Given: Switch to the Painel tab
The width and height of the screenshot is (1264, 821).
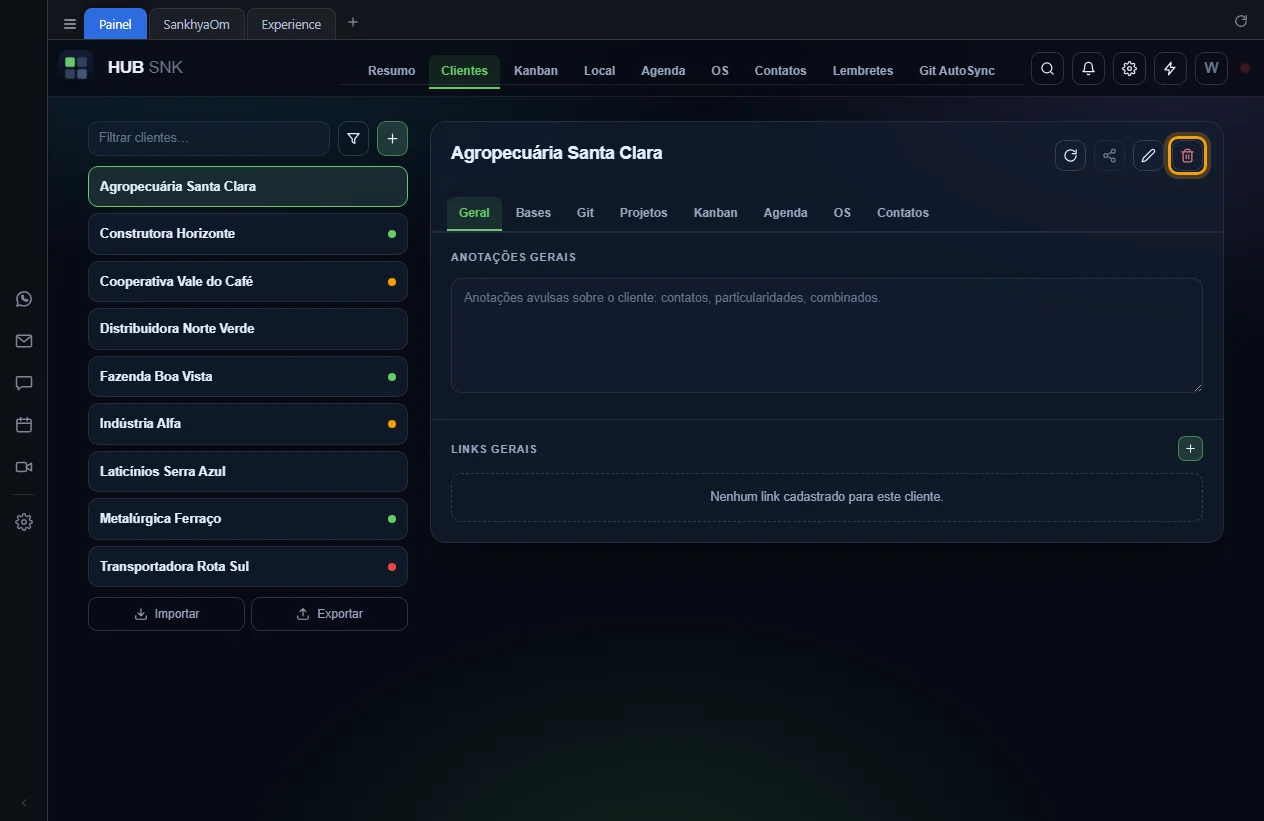Looking at the screenshot, I should [115, 24].
